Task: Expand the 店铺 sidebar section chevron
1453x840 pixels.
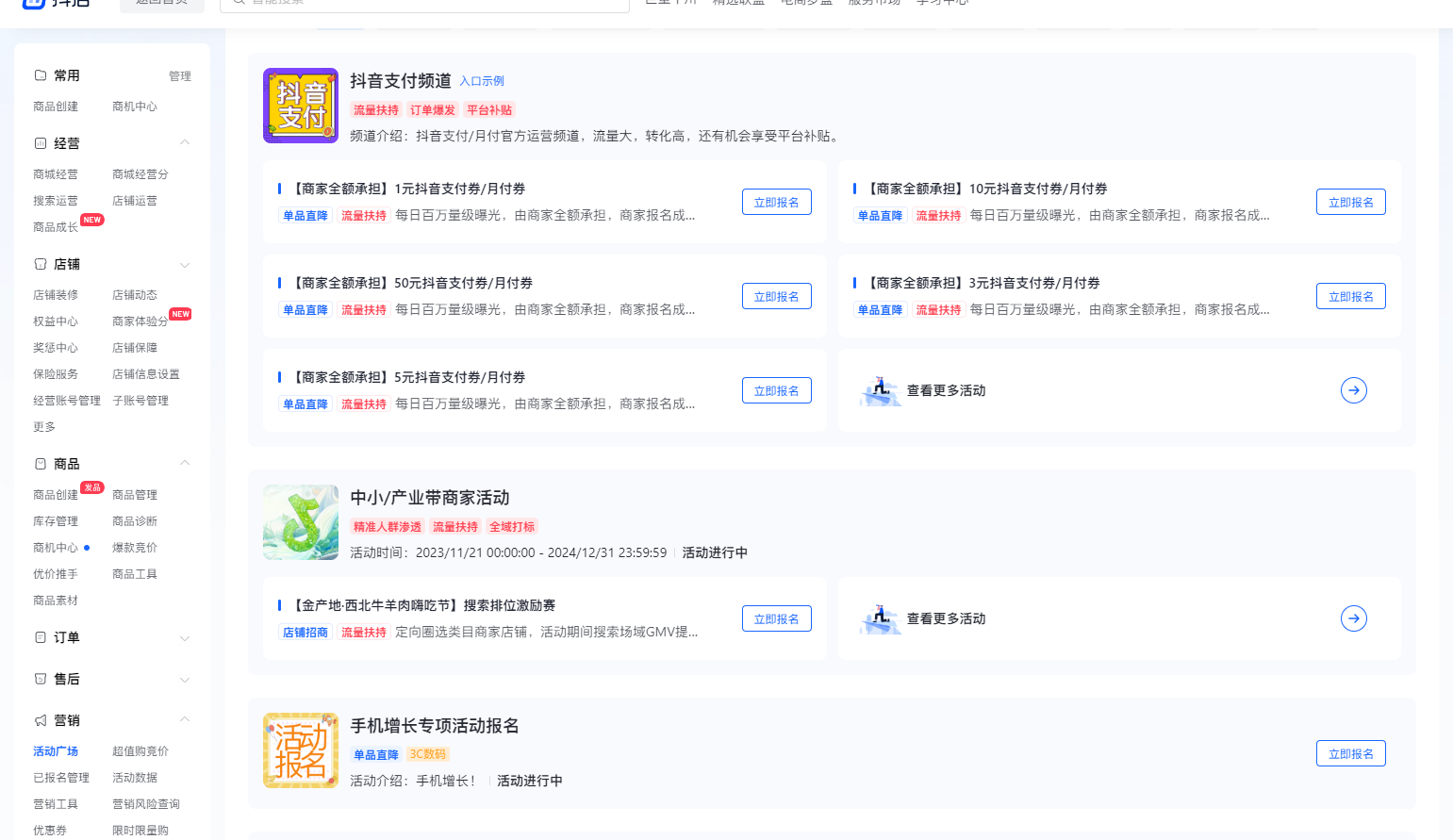Action: 185,264
